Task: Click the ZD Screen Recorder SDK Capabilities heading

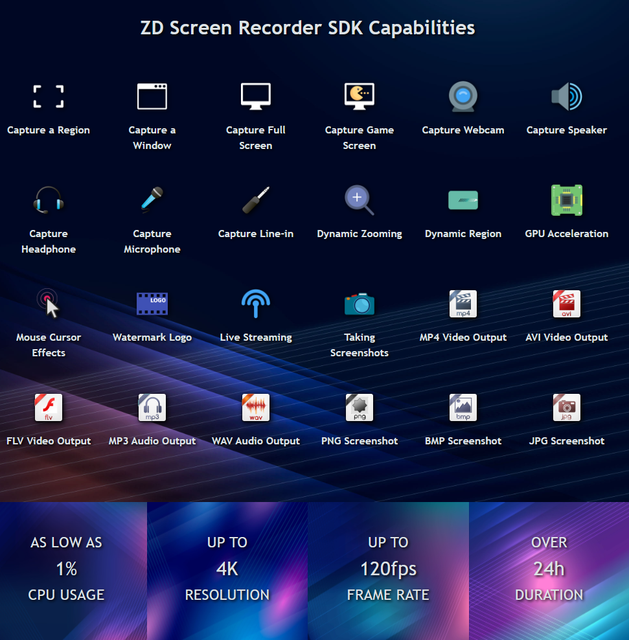Action: (307, 28)
